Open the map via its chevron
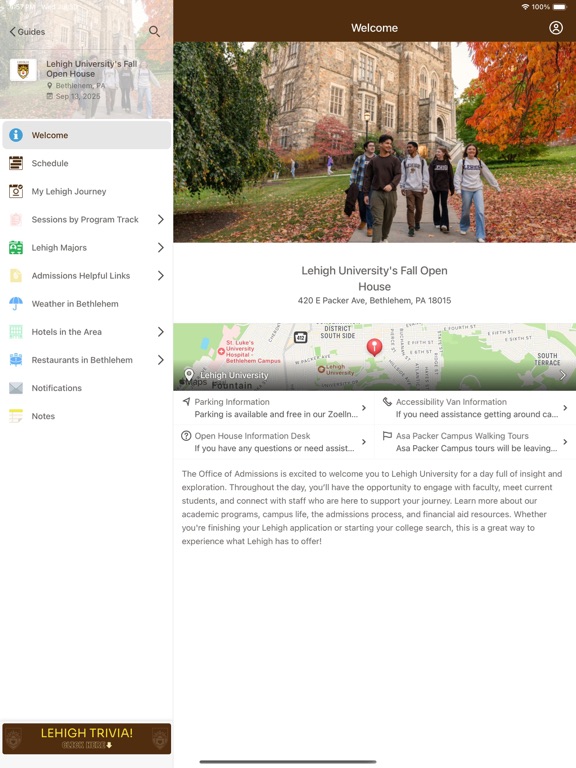The height and width of the screenshot is (768, 576). pos(563,375)
